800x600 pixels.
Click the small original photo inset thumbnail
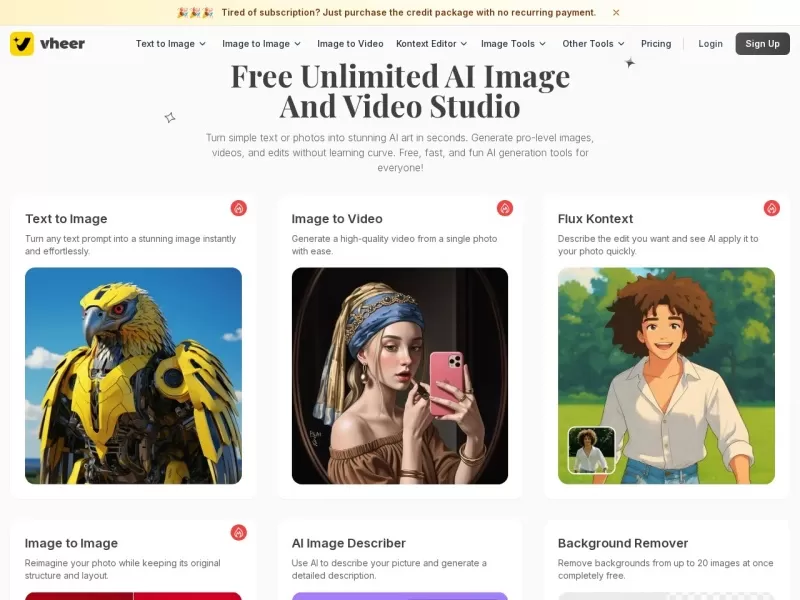coord(591,450)
